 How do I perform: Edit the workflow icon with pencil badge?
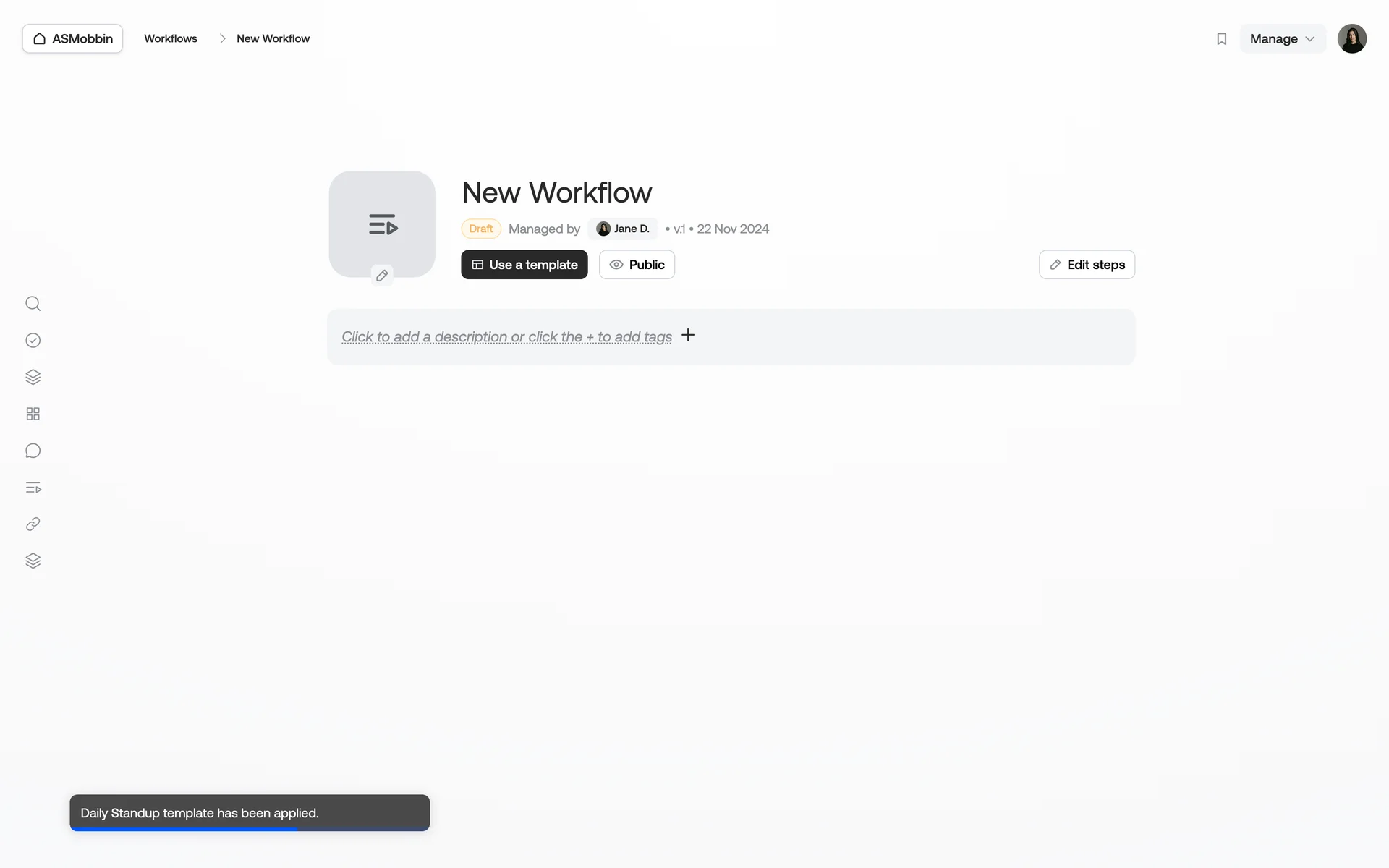click(x=382, y=276)
